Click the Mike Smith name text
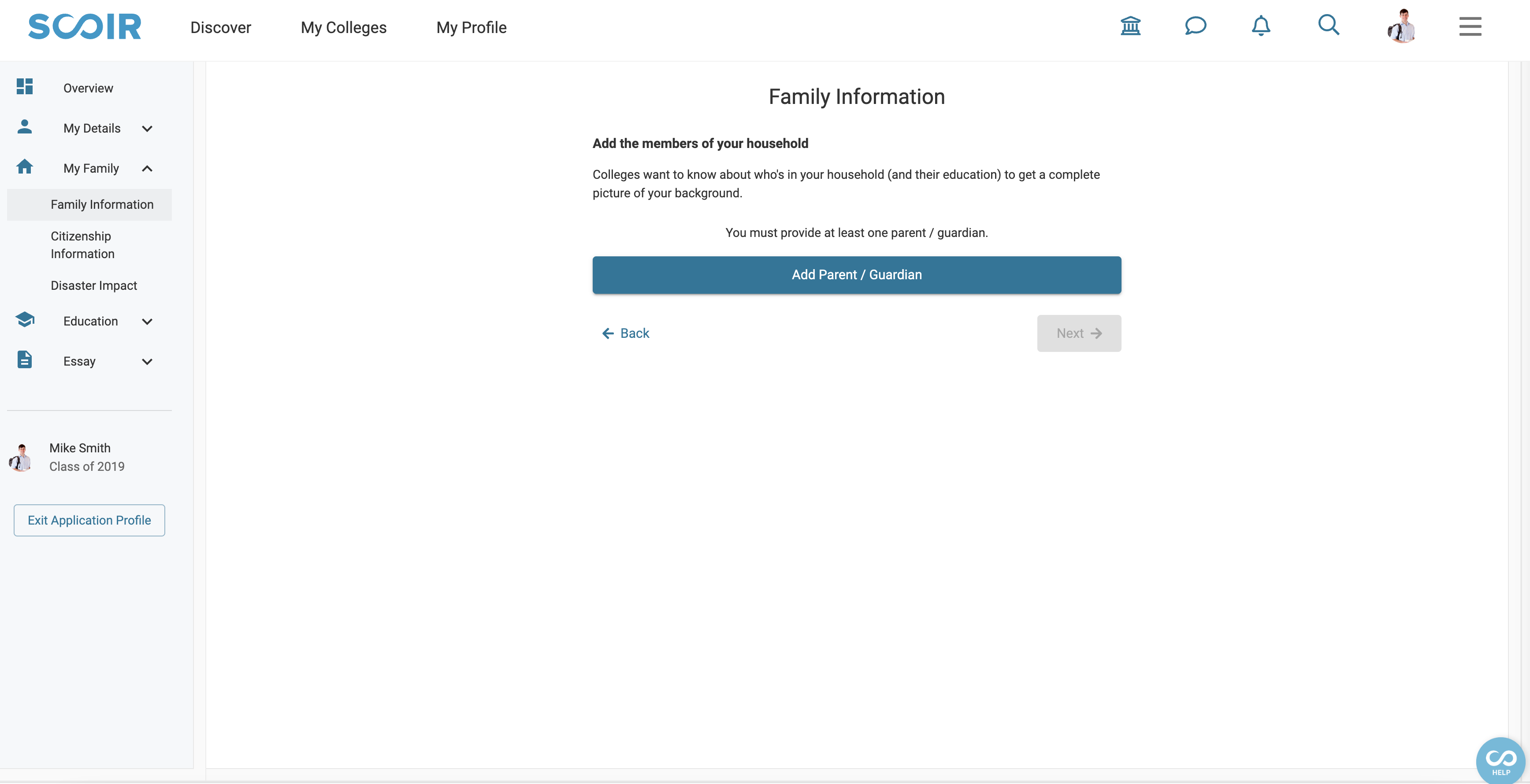 pos(80,448)
